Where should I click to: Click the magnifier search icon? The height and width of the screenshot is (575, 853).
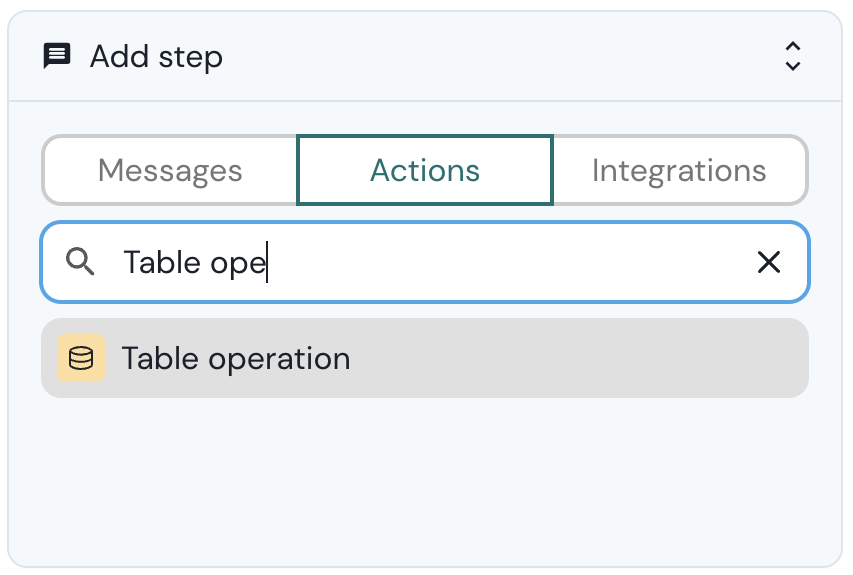click(x=80, y=262)
